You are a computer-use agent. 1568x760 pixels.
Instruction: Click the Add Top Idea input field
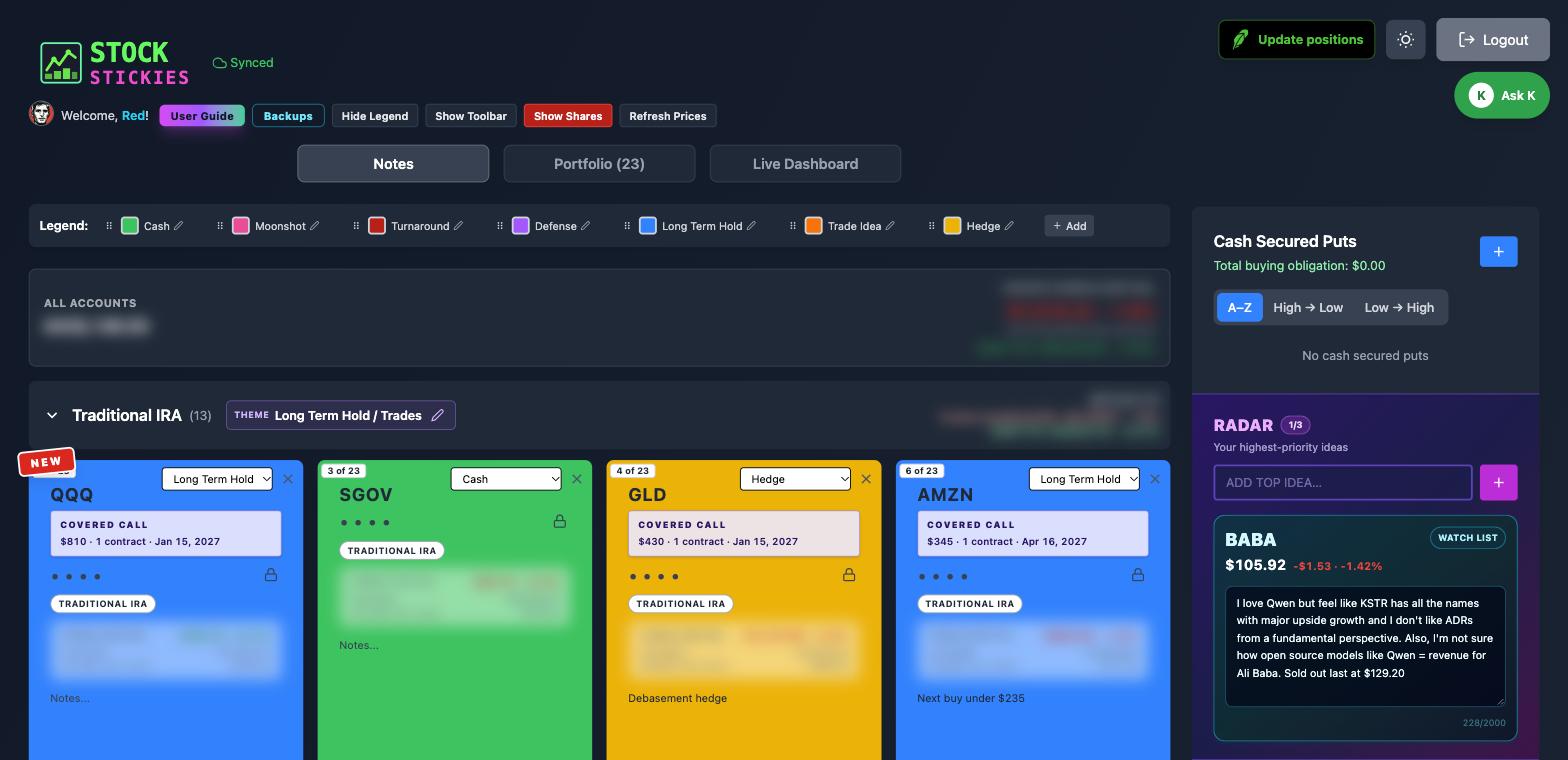1342,482
